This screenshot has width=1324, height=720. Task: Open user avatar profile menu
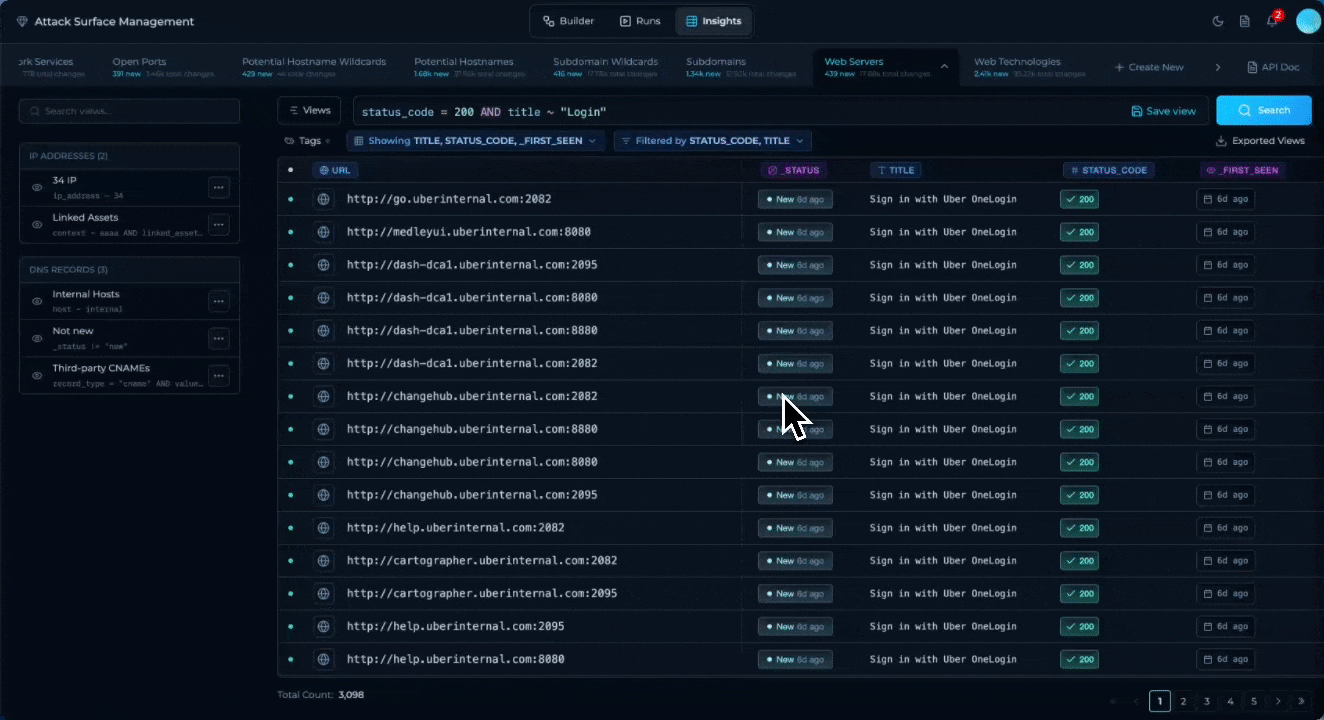pyautogui.click(x=1308, y=21)
